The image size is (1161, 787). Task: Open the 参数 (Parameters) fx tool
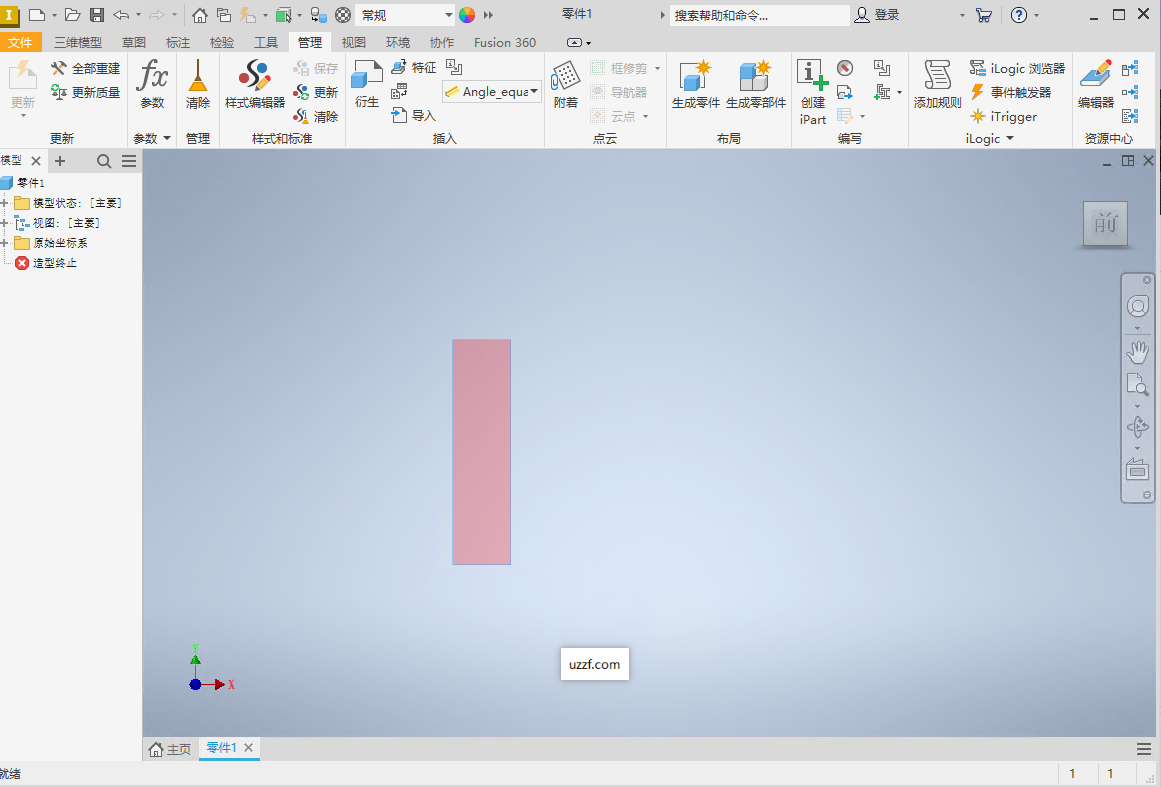(x=151, y=85)
